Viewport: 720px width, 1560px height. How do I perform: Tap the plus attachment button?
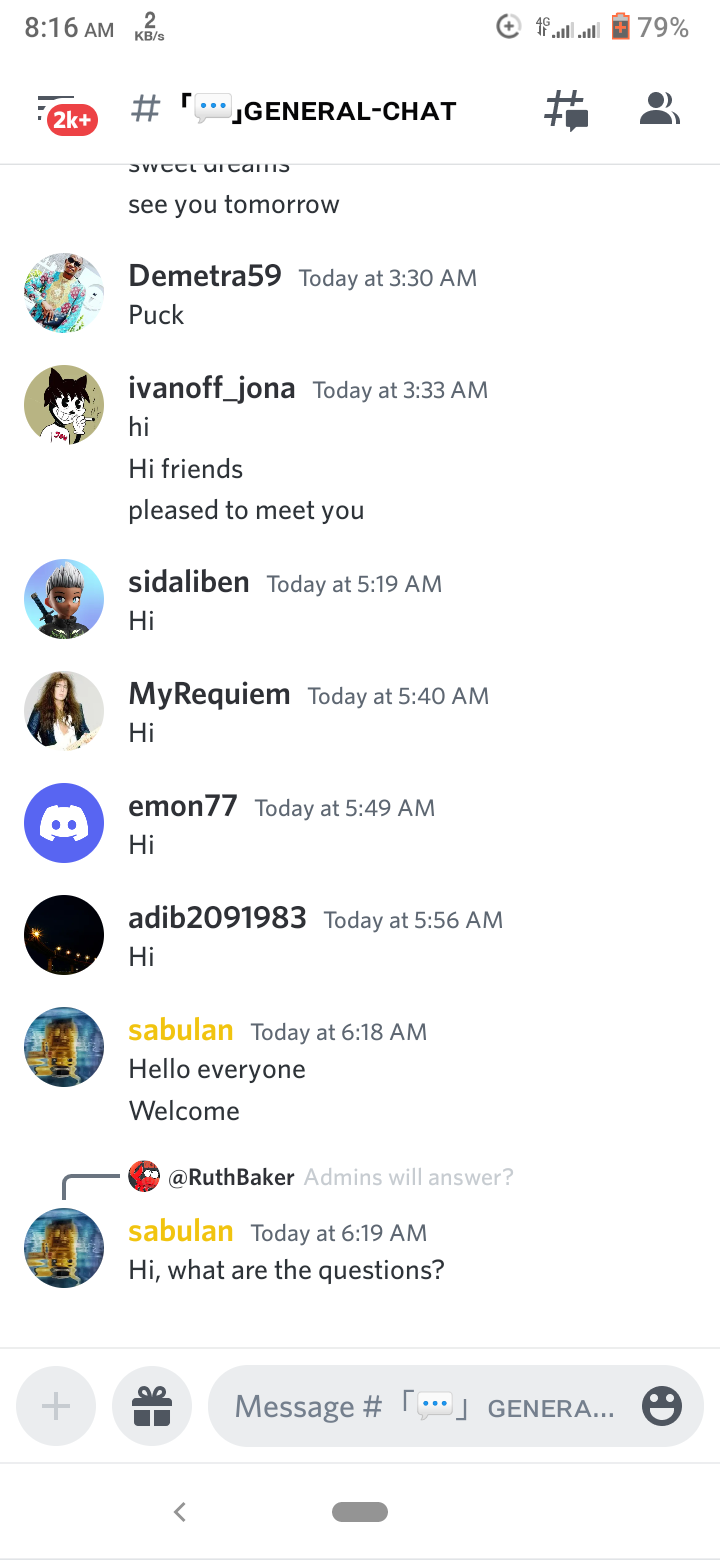(56, 1407)
